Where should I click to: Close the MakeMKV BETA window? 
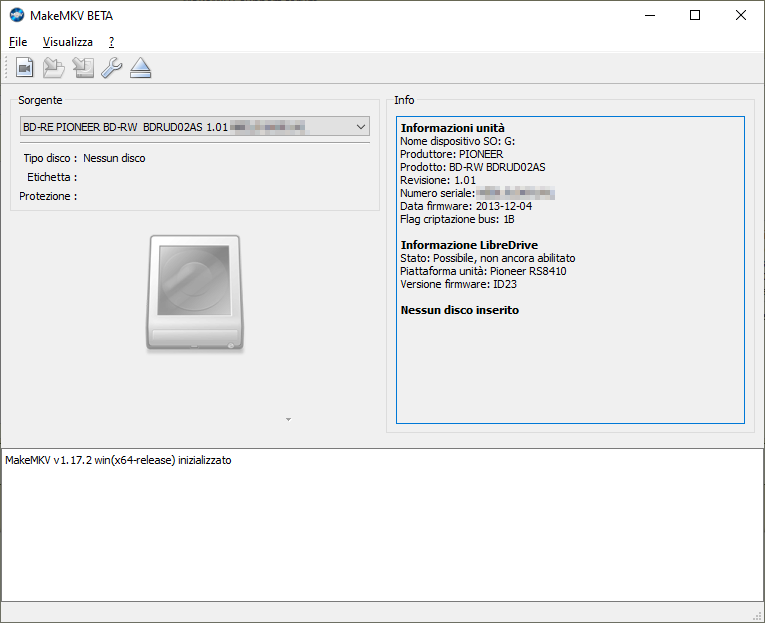741,16
